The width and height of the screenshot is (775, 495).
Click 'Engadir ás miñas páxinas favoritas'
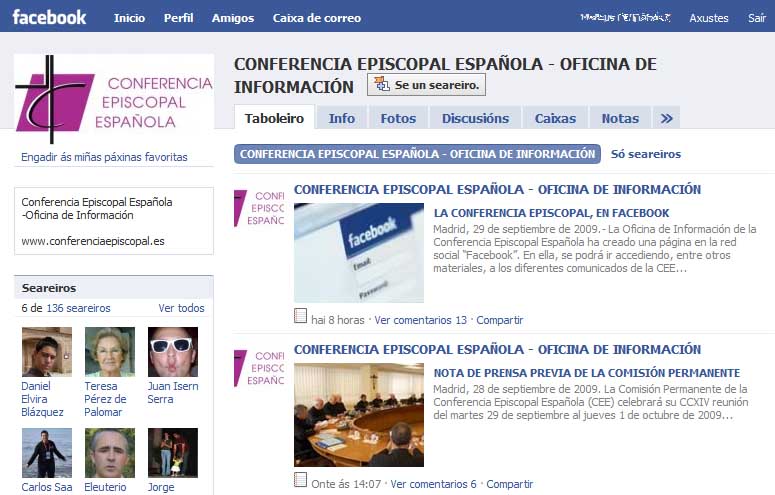tap(104, 157)
